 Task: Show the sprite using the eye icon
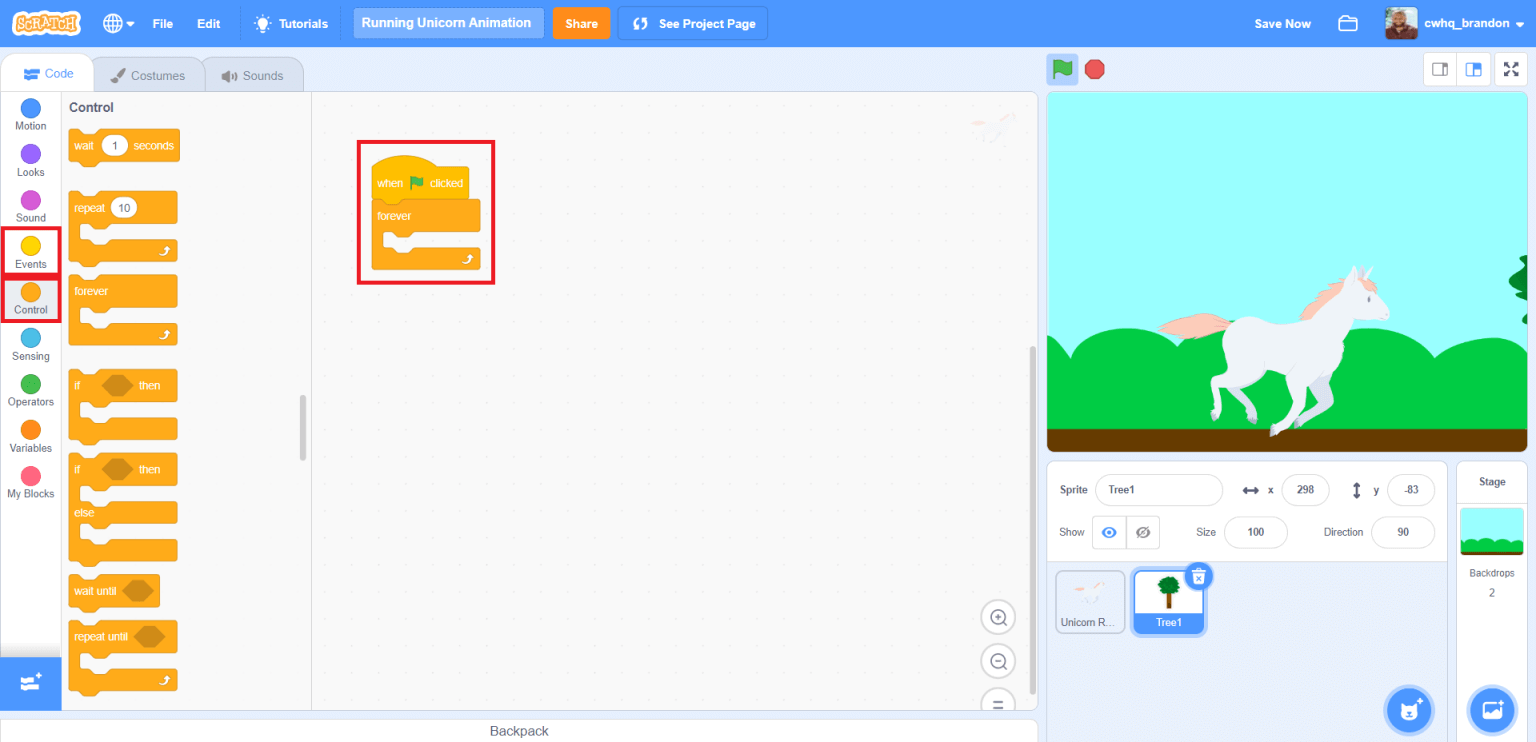click(1109, 532)
